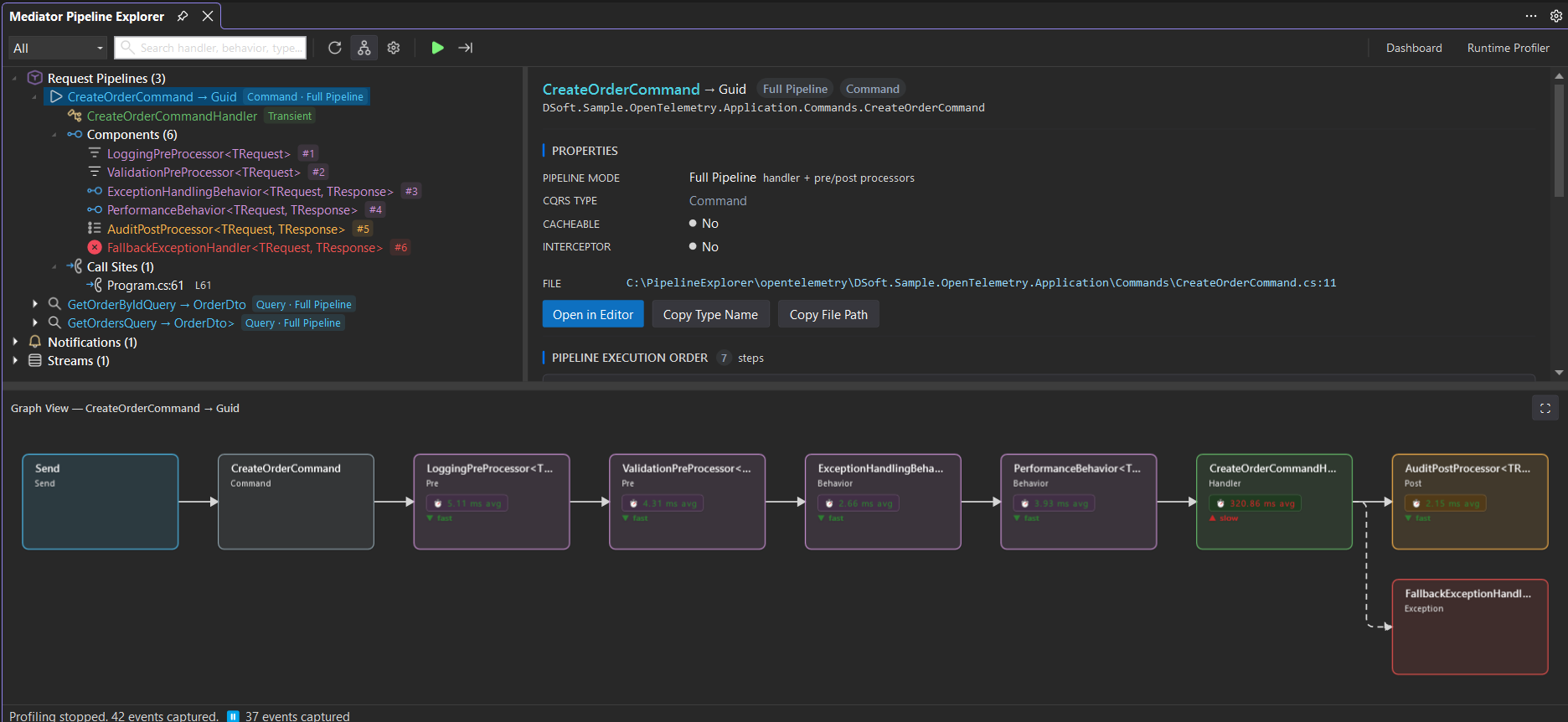Click the details panel scrollbar down arrow

1559,373
